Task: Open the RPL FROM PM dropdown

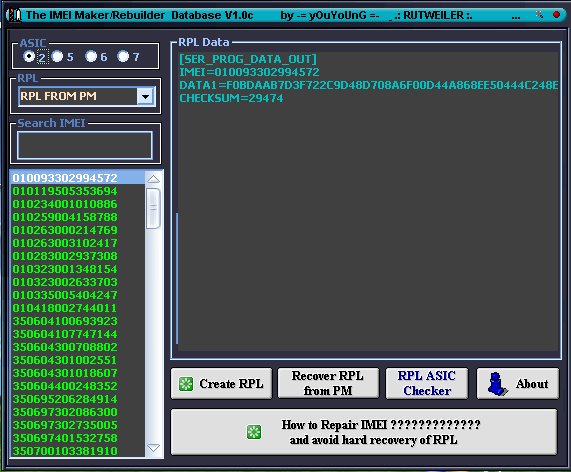Action: [x=146, y=97]
